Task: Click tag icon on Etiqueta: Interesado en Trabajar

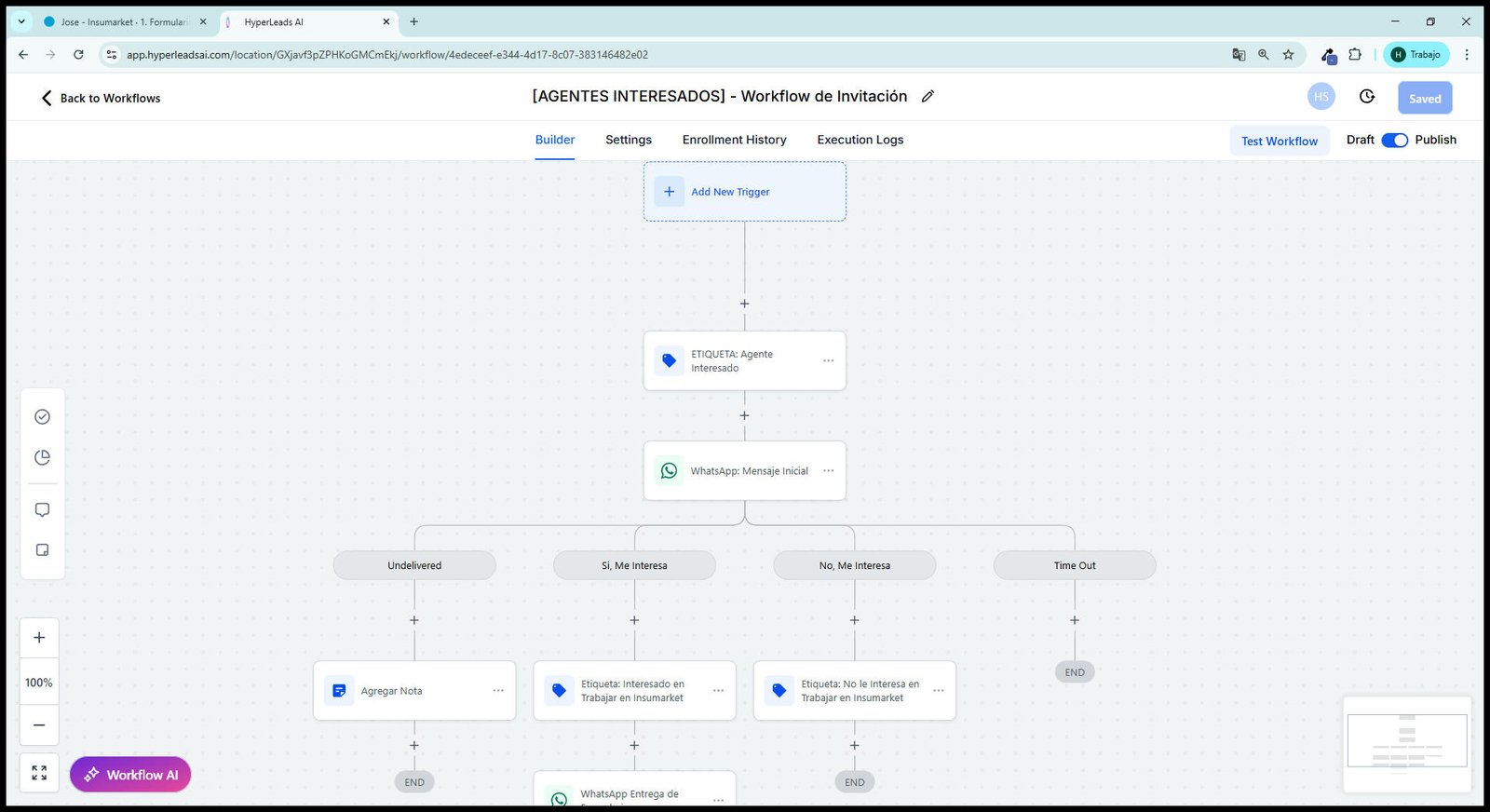Action: click(x=559, y=691)
